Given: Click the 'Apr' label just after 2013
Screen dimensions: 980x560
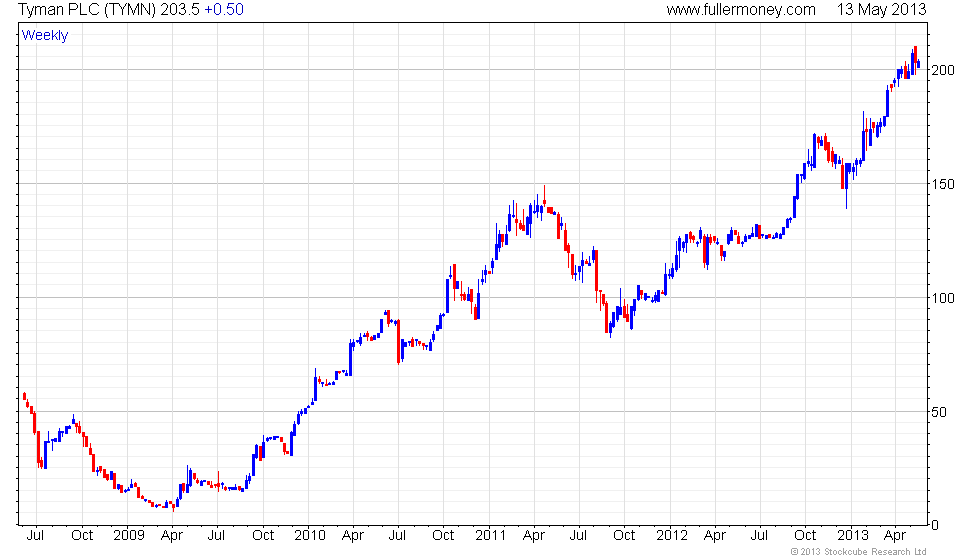Looking at the screenshot, I should pyautogui.click(x=895, y=535).
